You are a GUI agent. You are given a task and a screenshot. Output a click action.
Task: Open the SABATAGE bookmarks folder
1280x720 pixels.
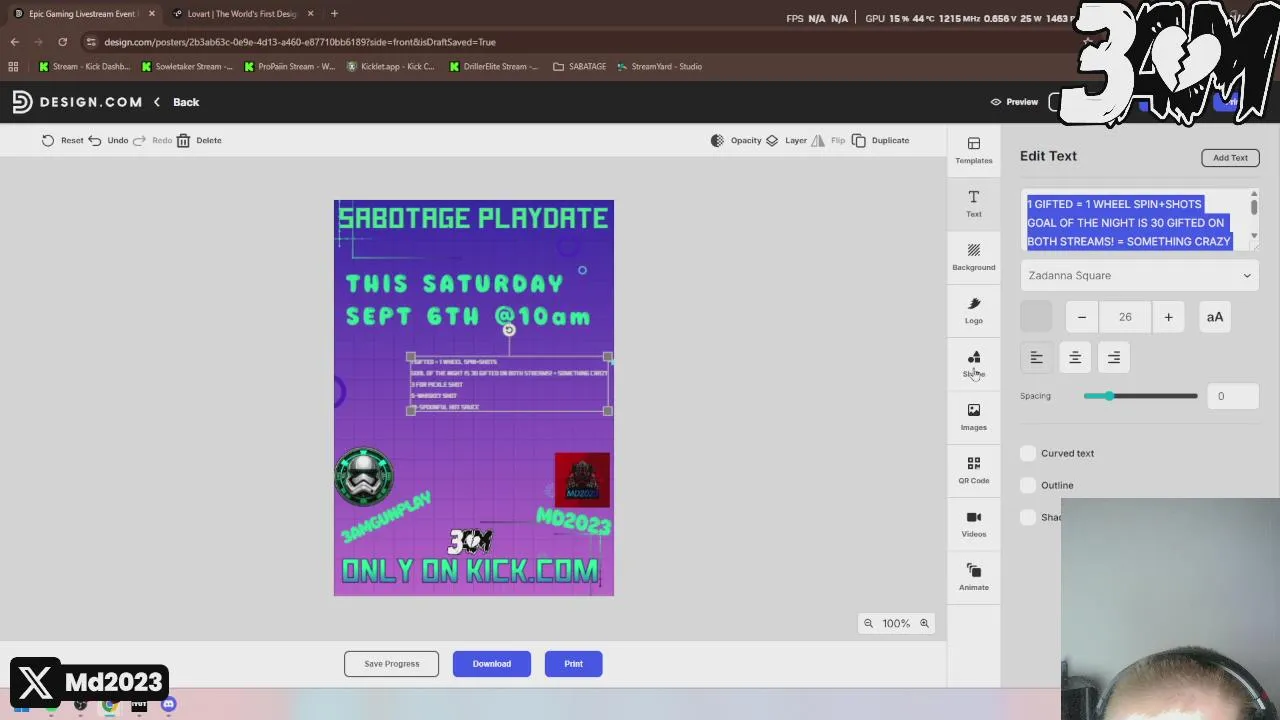point(579,67)
